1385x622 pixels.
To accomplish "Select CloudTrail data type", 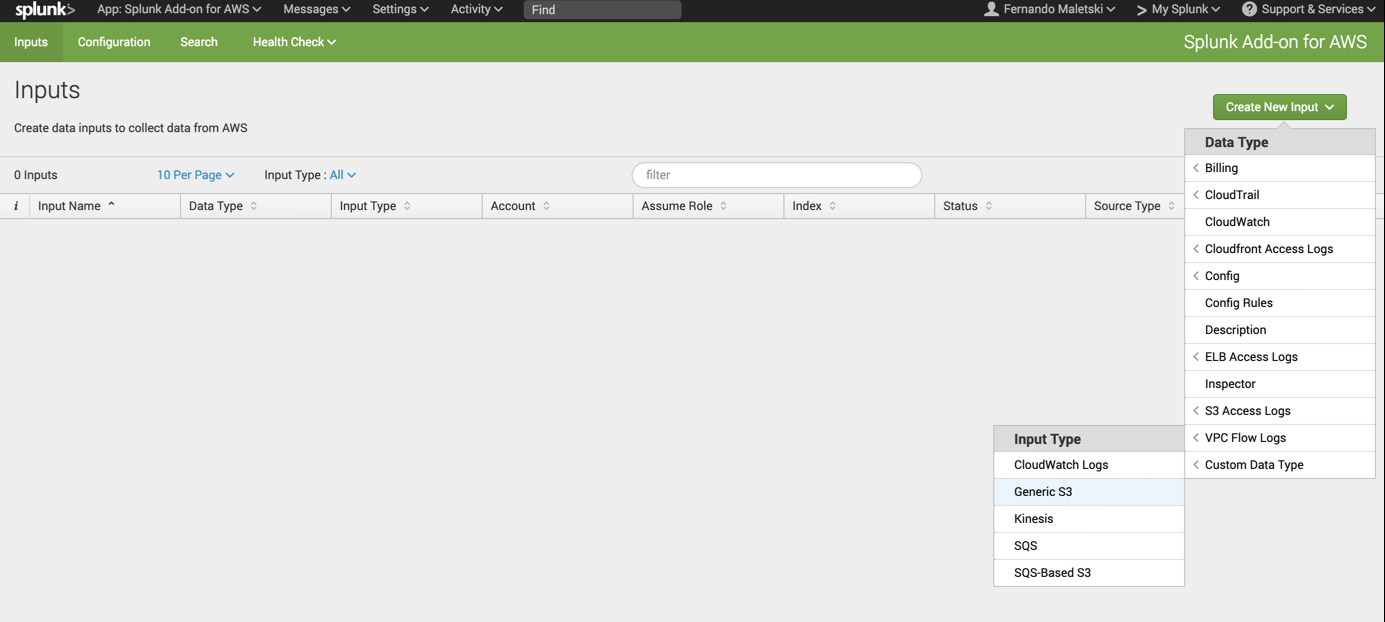I will [x=1280, y=195].
